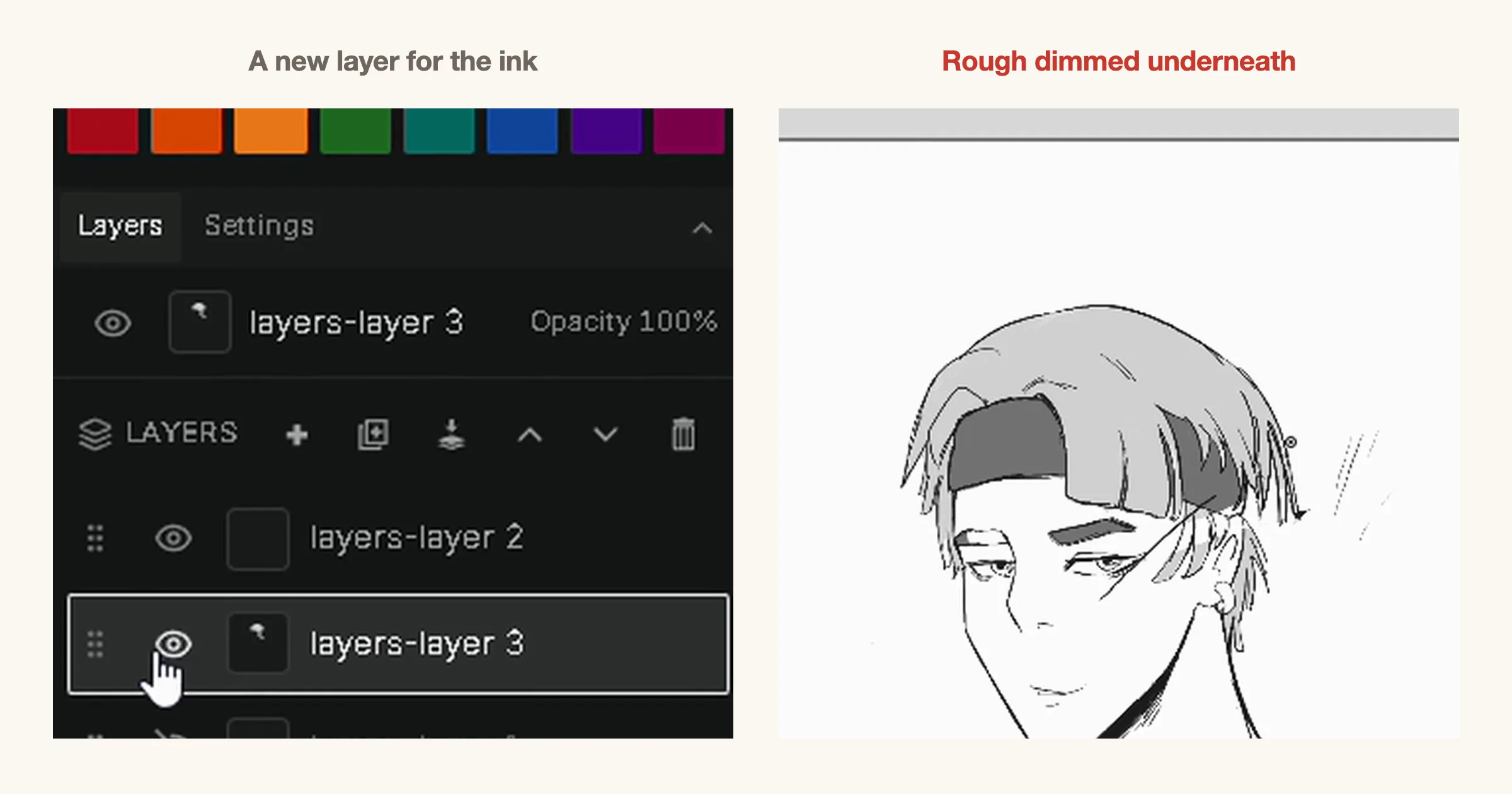
Task: Add a new layer with plus icon
Action: [297, 434]
